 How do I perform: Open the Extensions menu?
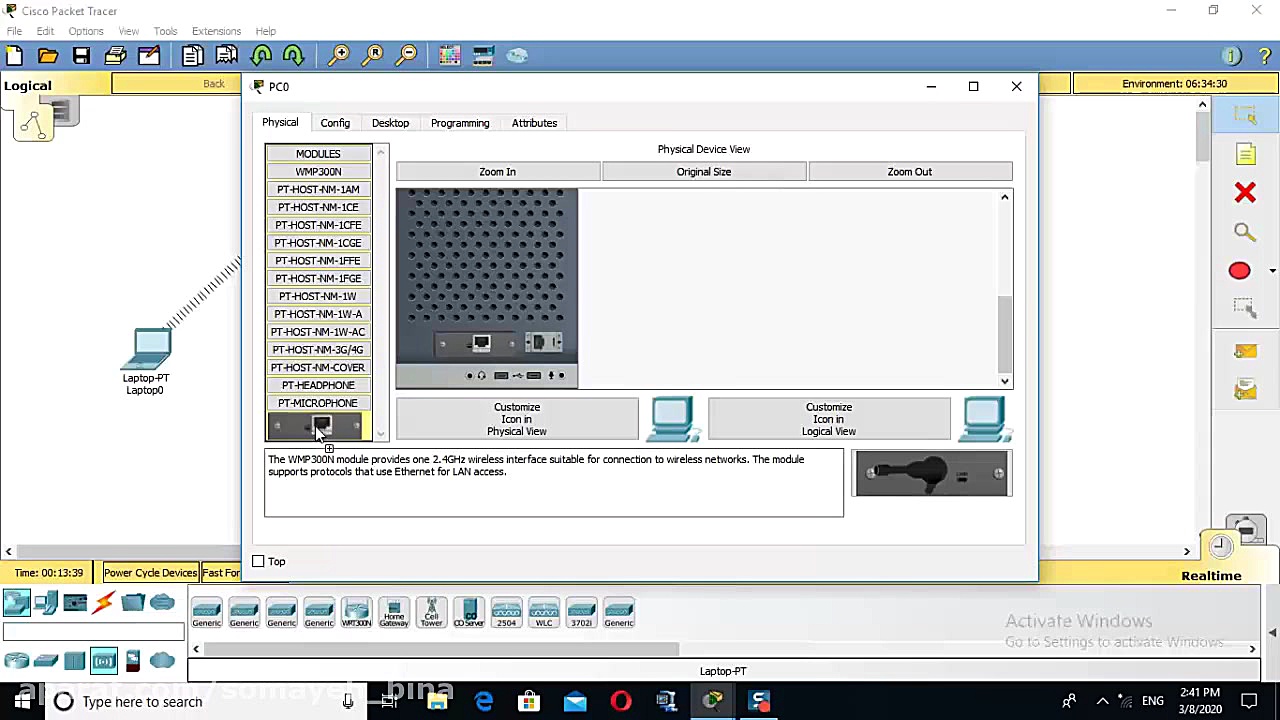click(216, 31)
